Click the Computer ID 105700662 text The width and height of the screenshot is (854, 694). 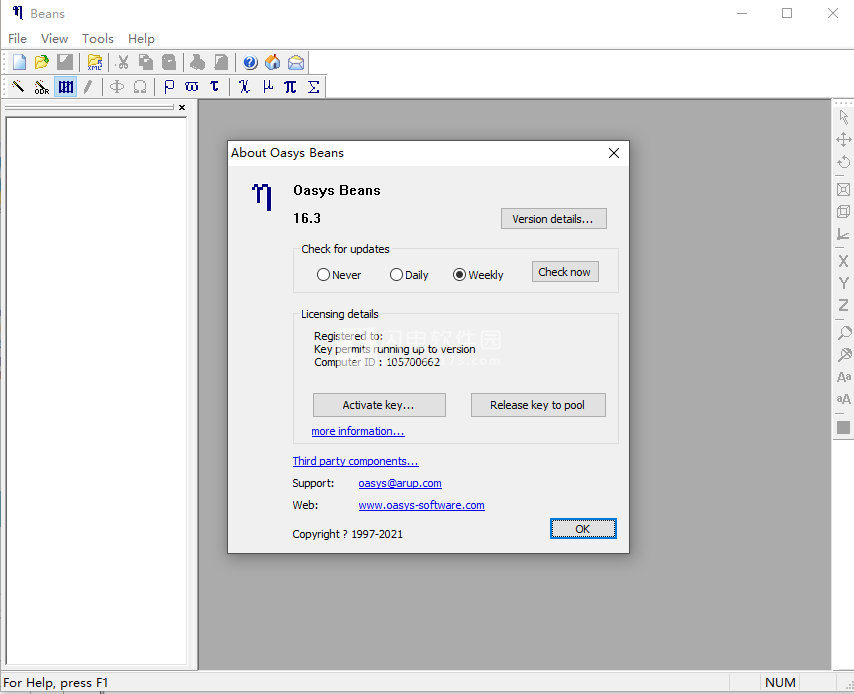point(377,362)
